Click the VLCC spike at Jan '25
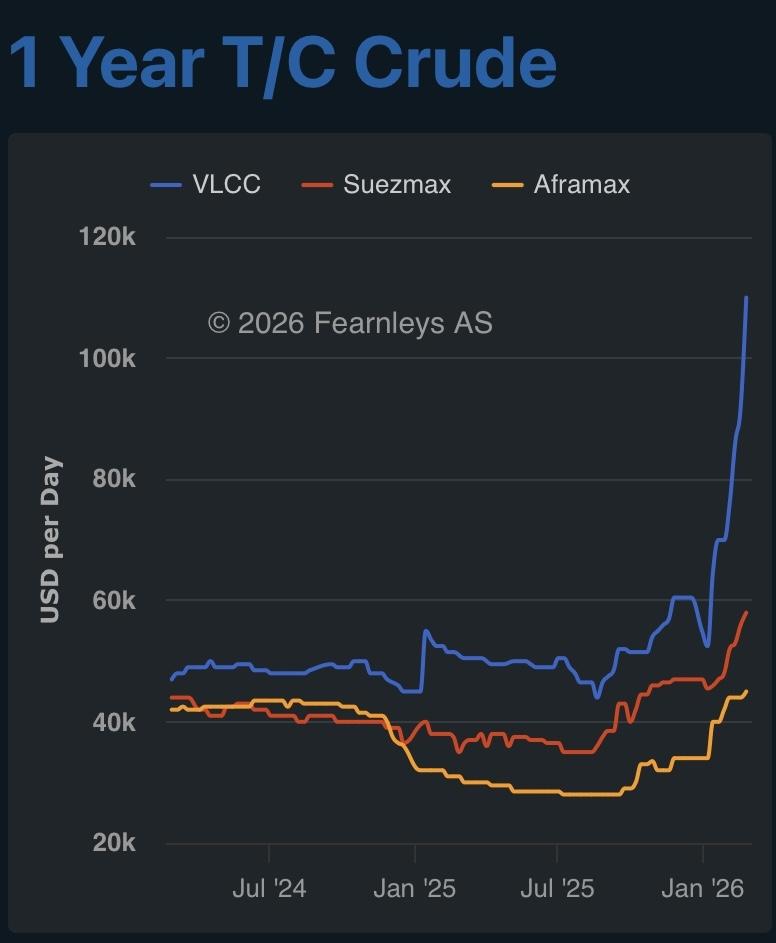 pos(425,631)
